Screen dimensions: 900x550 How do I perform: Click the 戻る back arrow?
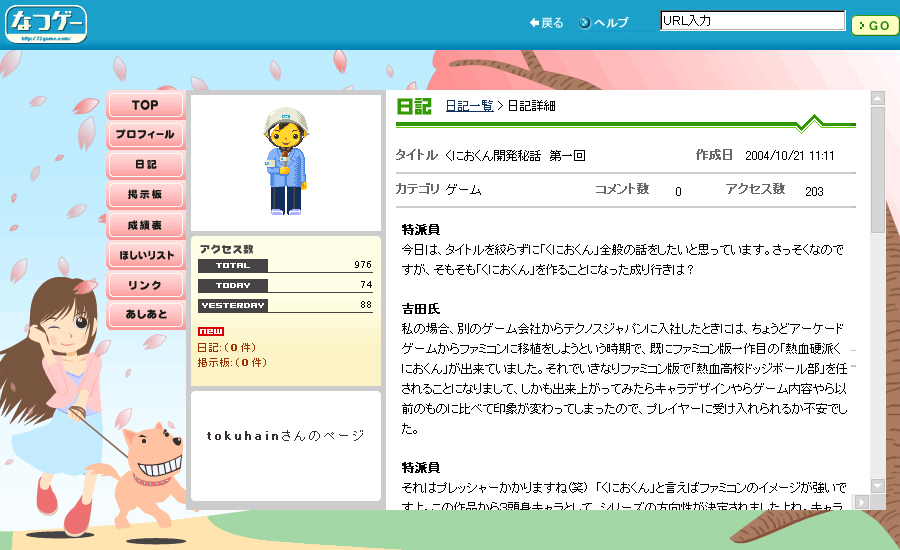[546, 23]
